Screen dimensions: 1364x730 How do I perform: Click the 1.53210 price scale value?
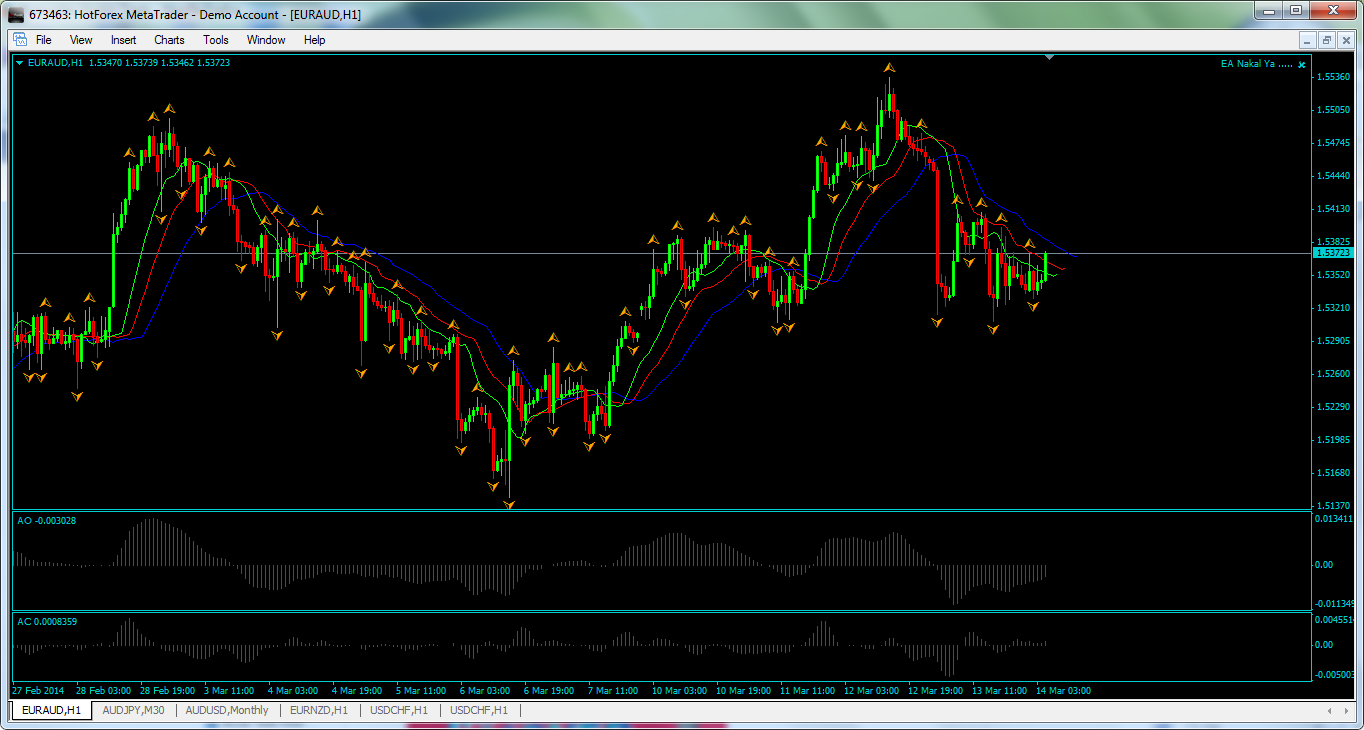pos(1335,308)
